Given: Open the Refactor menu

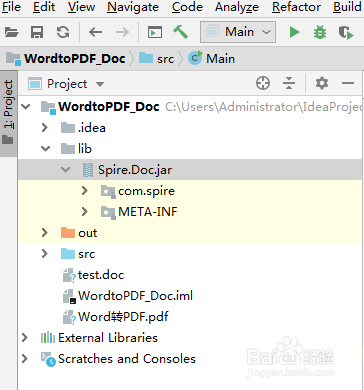Looking at the screenshot, I should pos(297,7).
